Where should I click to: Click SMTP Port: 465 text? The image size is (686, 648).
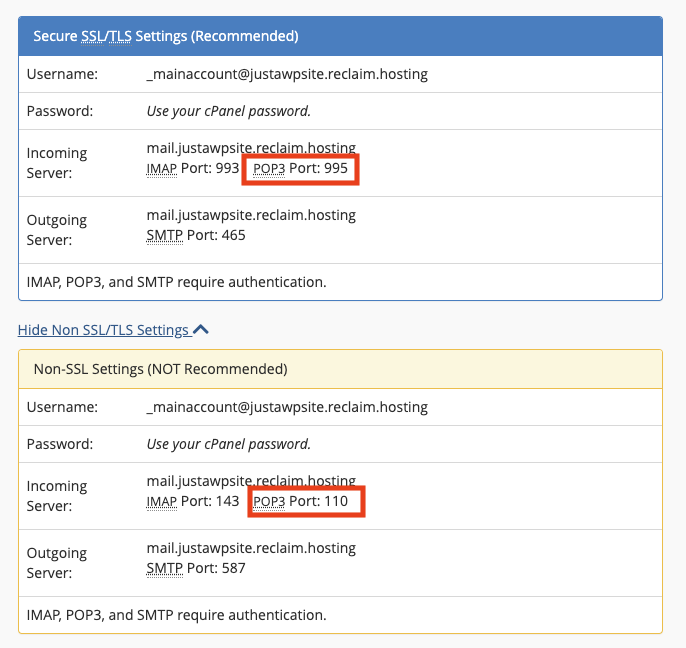pyautogui.click(x=196, y=235)
